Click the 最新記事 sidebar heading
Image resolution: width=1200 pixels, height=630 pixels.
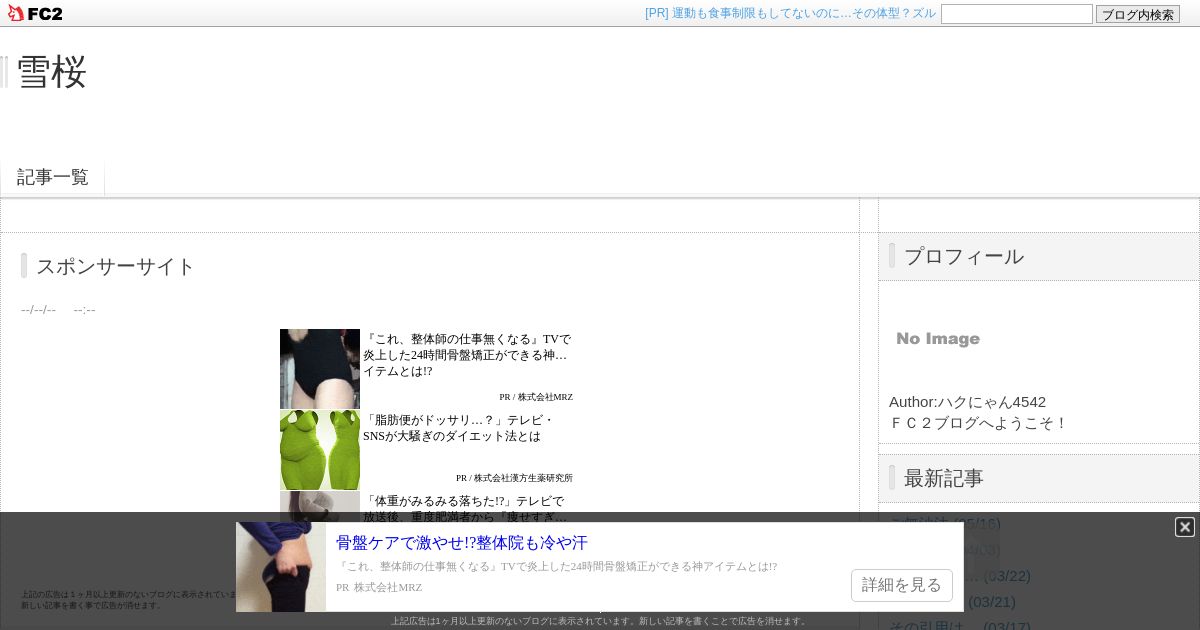[944, 478]
